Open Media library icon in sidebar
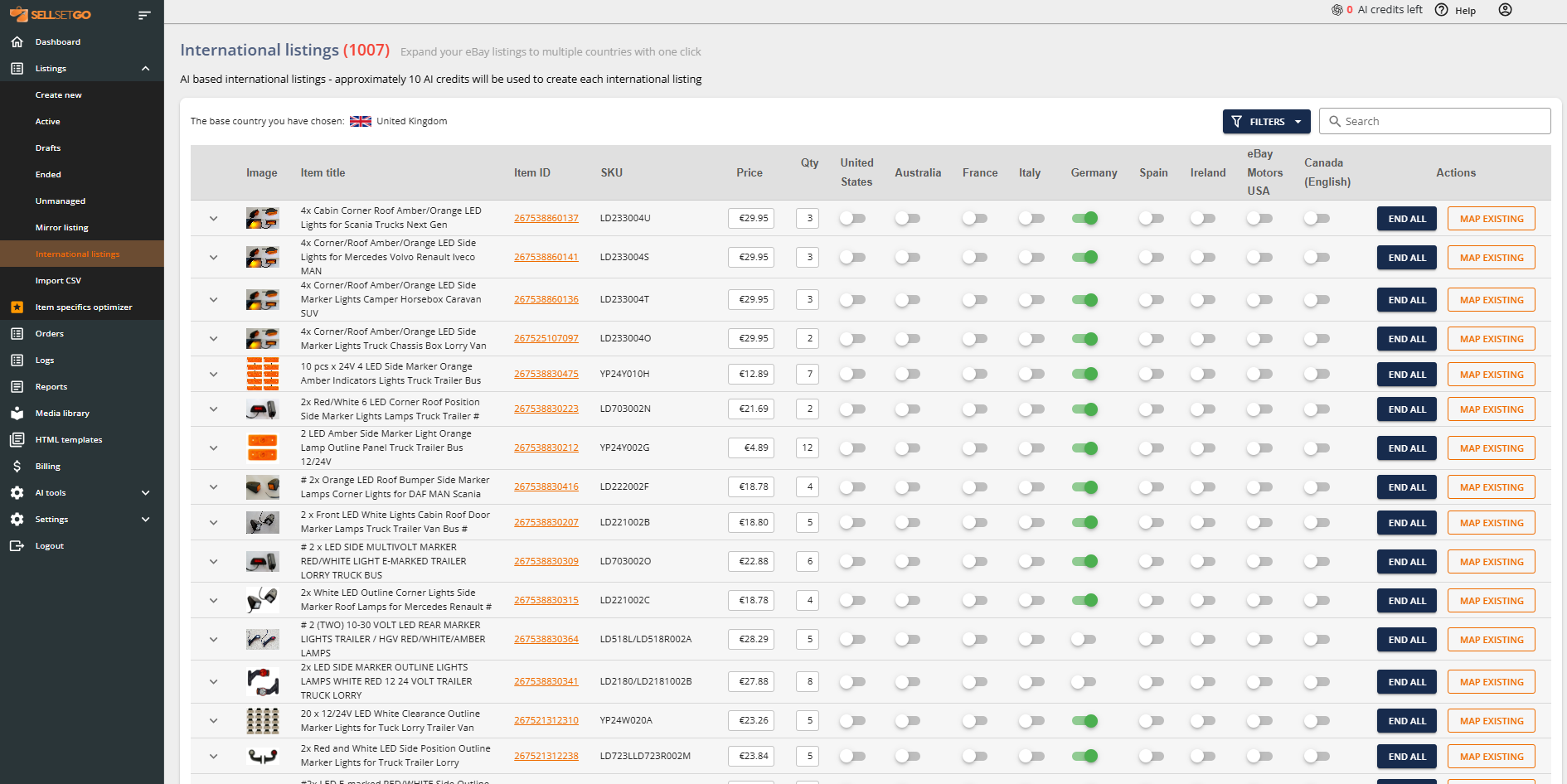The height and width of the screenshot is (784, 1567). tap(17, 414)
